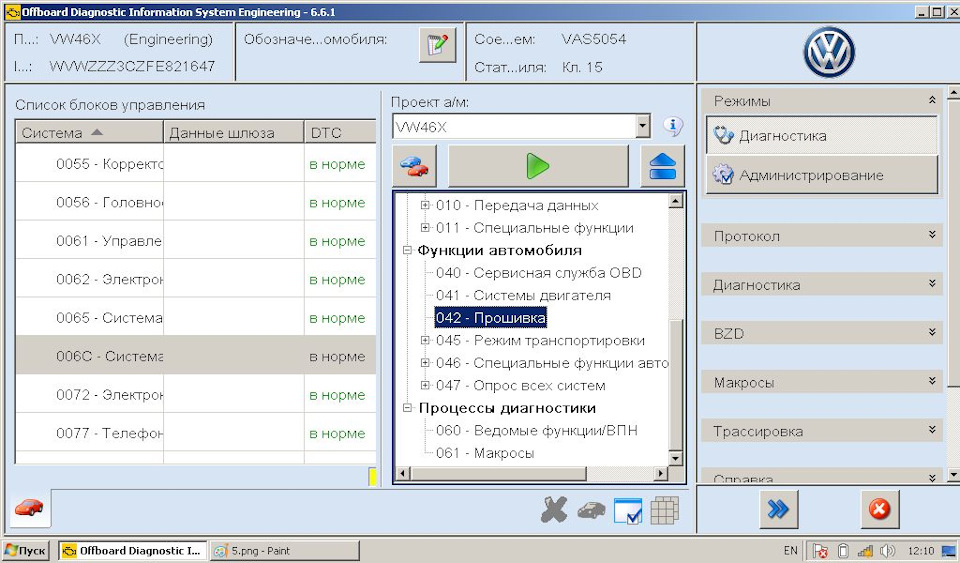Click the two cars vehicle selection button
This screenshot has height=563, width=960.
pyautogui.click(x=414, y=166)
